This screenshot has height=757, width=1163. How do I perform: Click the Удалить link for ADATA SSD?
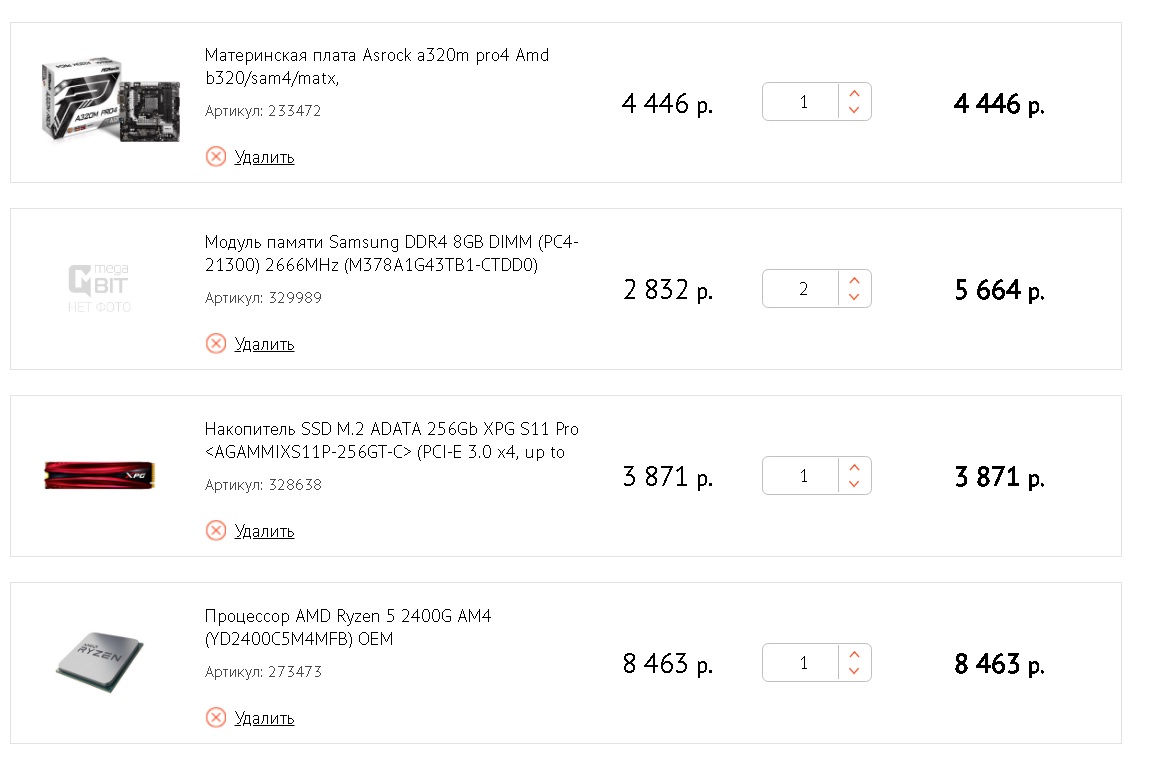[x=264, y=531]
